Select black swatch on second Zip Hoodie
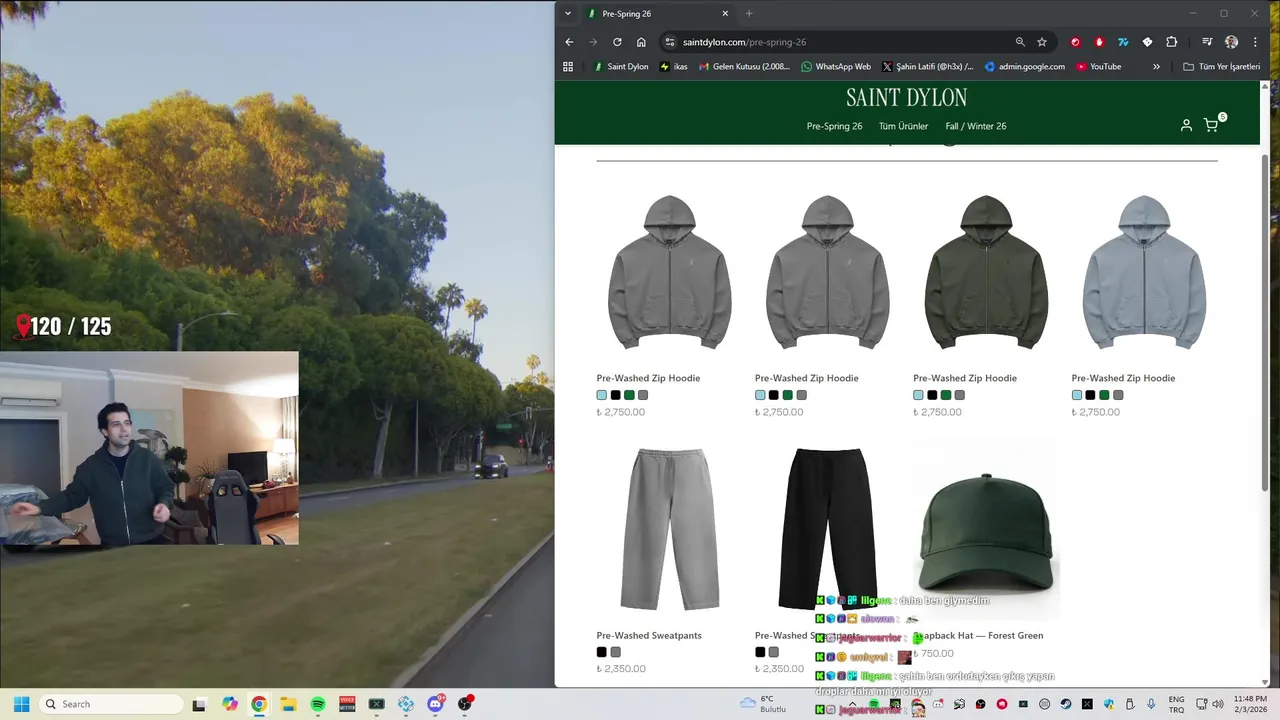This screenshot has width=1280, height=720. tap(774, 395)
